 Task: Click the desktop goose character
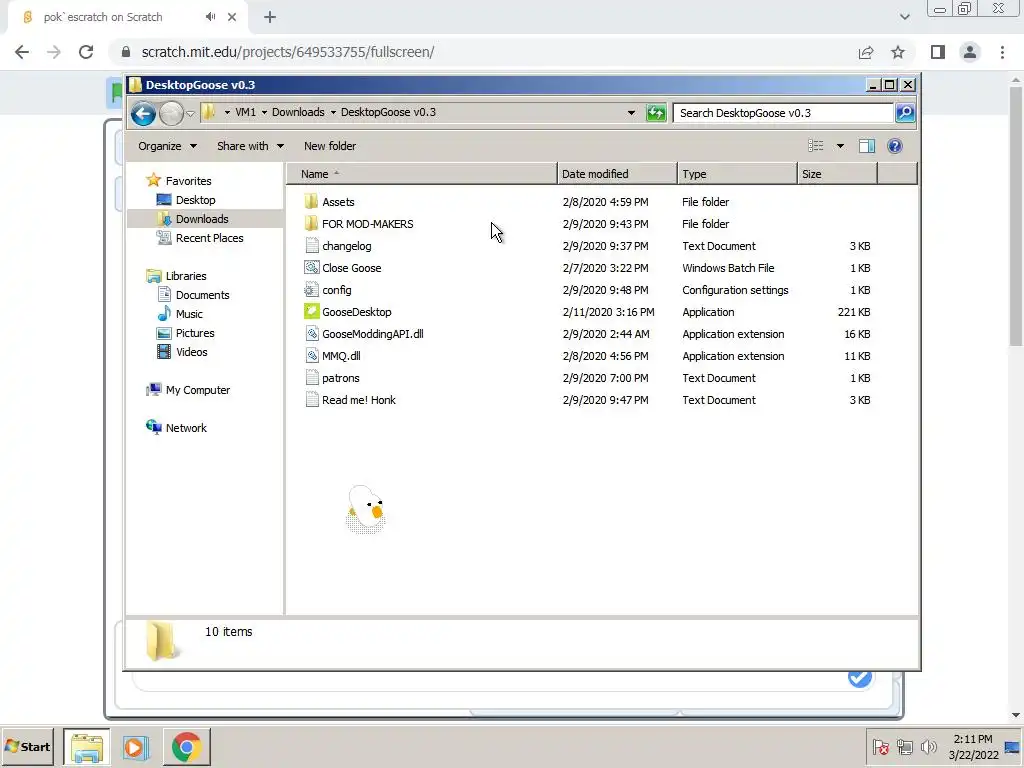pos(366,509)
